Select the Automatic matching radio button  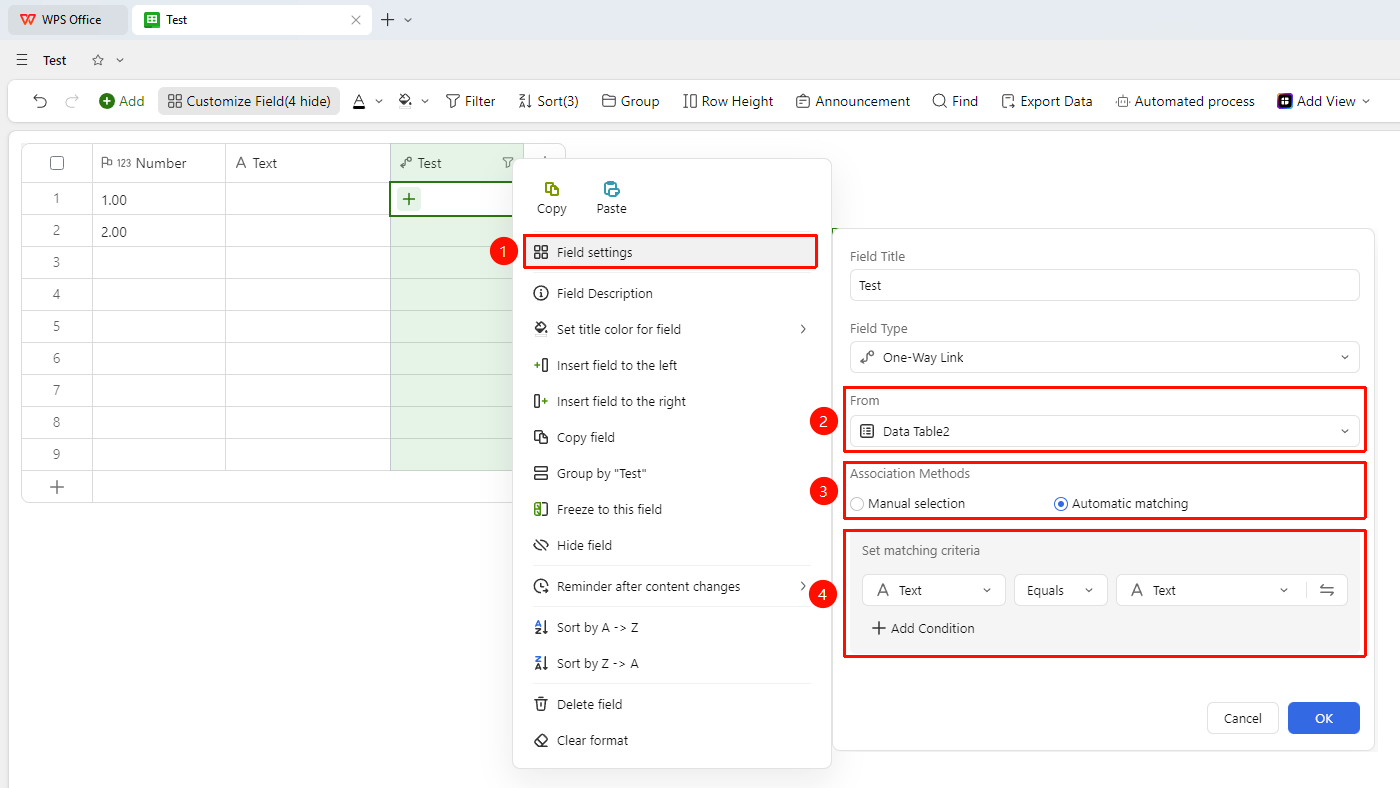pyautogui.click(x=1061, y=504)
